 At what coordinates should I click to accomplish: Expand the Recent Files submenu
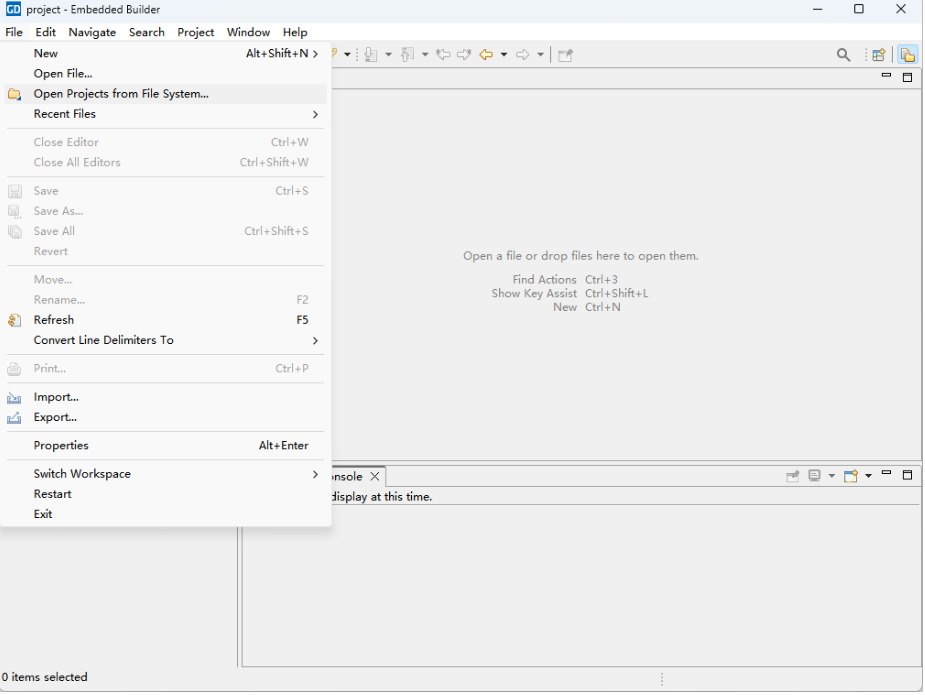(x=315, y=115)
